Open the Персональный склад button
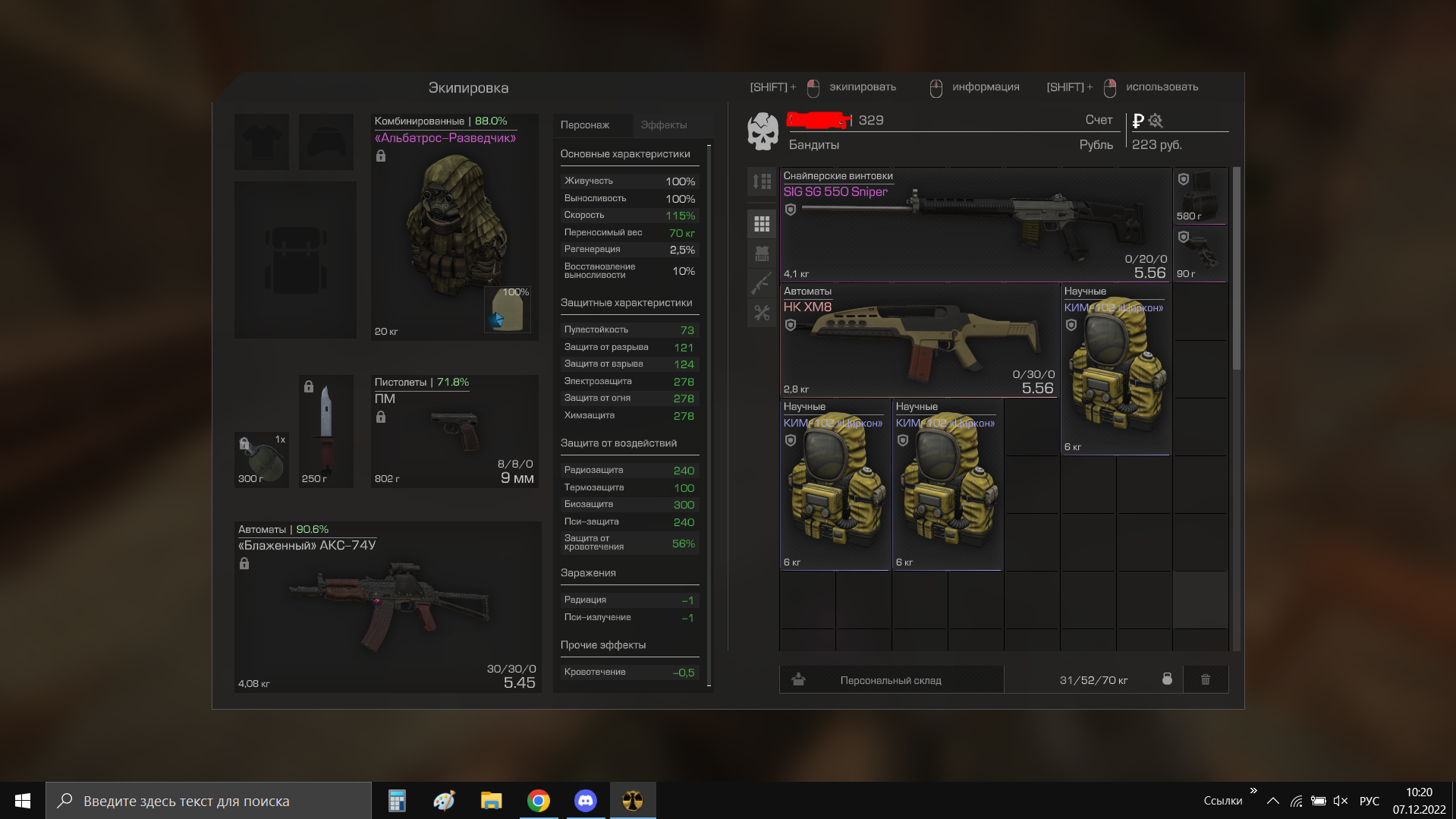The width and height of the screenshot is (1456, 819). pyautogui.click(x=892, y=679)
